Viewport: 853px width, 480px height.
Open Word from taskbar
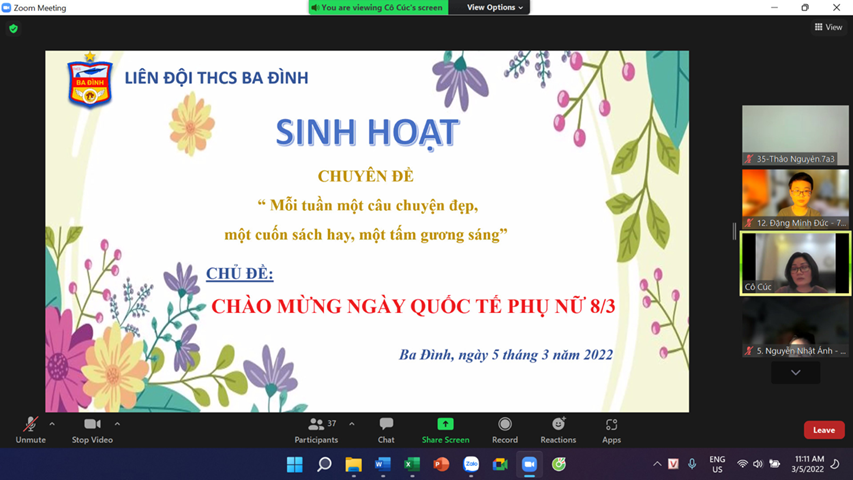383,464
